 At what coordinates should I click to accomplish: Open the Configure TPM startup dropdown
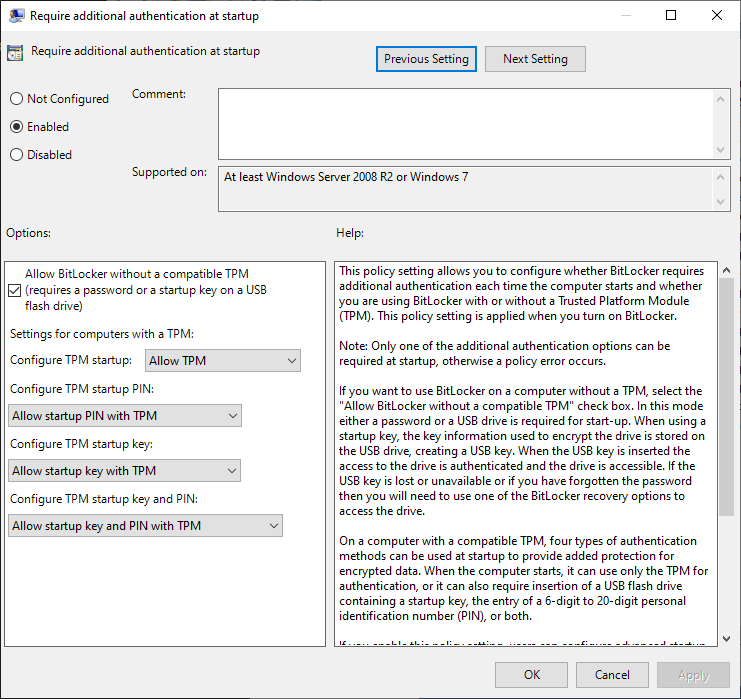click(x=223, y=361)
